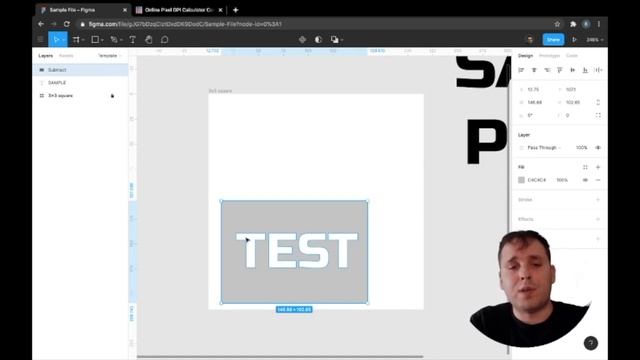Switch to the Assets tab

66,56
